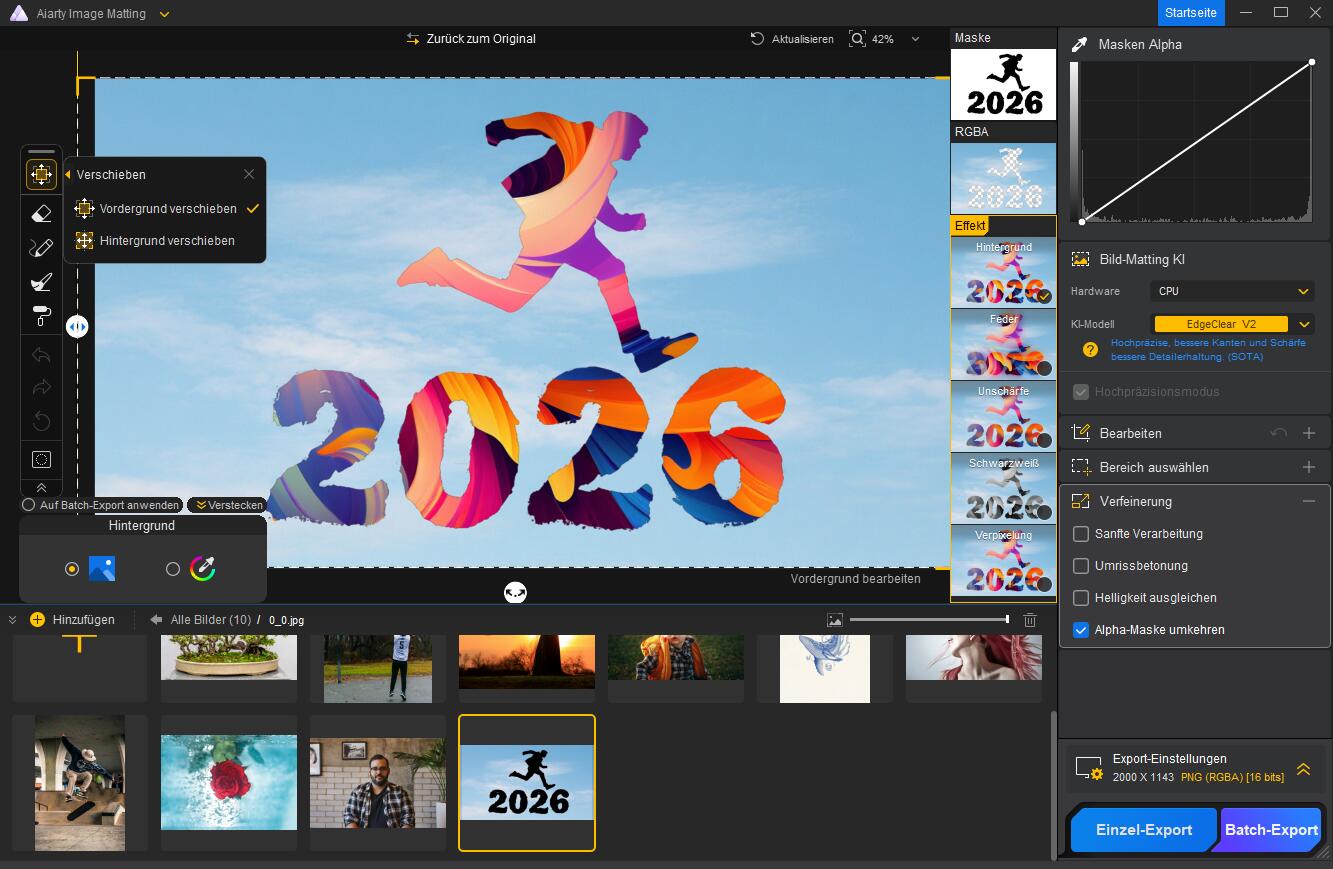
Task: Uncheck Alpha-Maske umkehren
Action: coord(1080,630)
